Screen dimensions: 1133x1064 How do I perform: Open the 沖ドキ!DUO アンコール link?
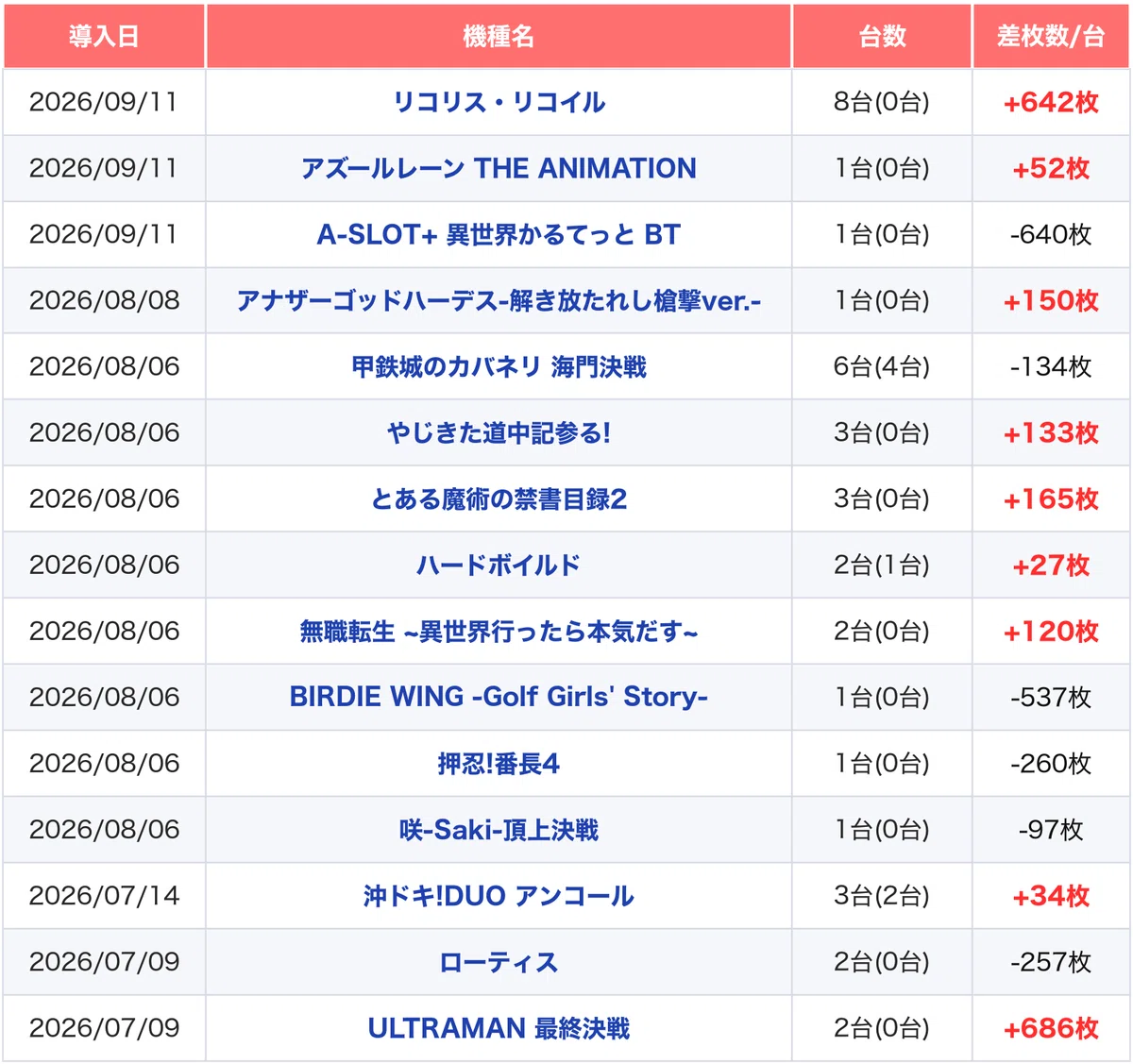(x=499, y=895)
